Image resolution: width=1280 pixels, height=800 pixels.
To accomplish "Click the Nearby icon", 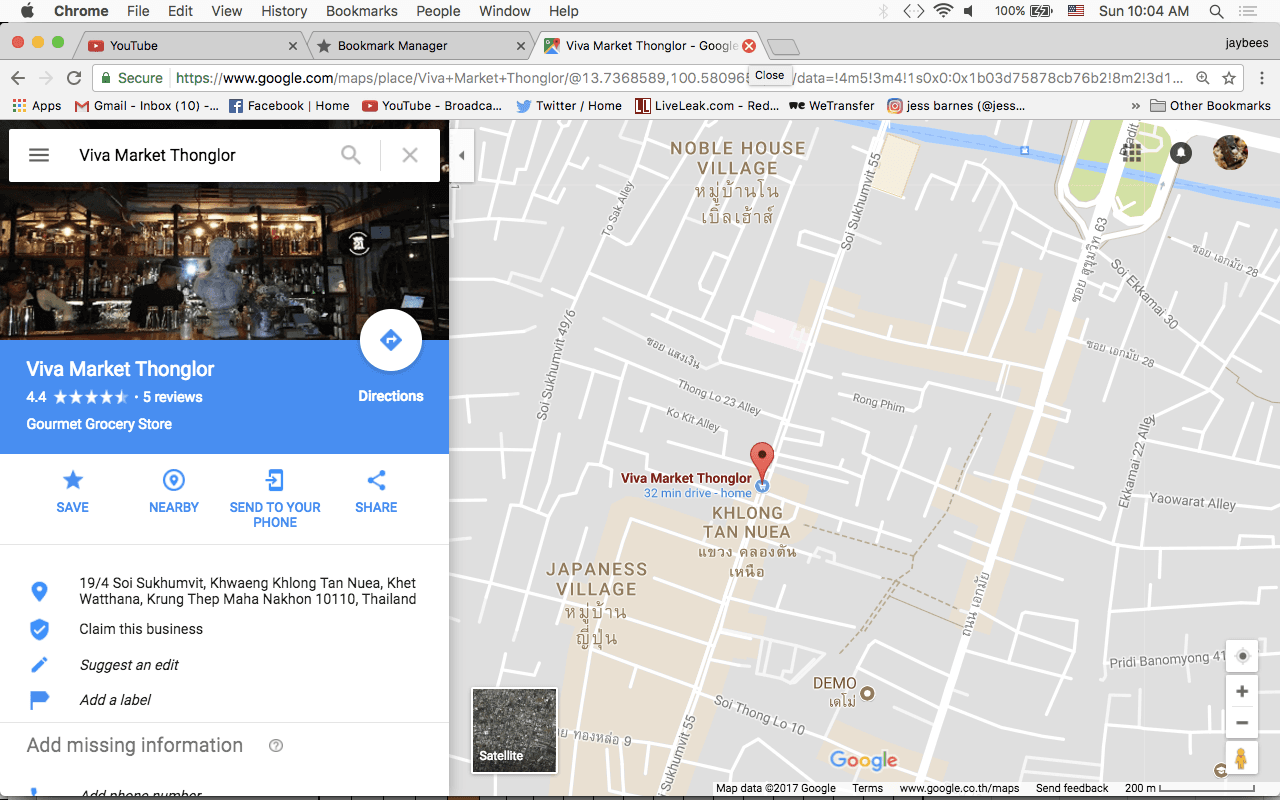I will 174,480.
